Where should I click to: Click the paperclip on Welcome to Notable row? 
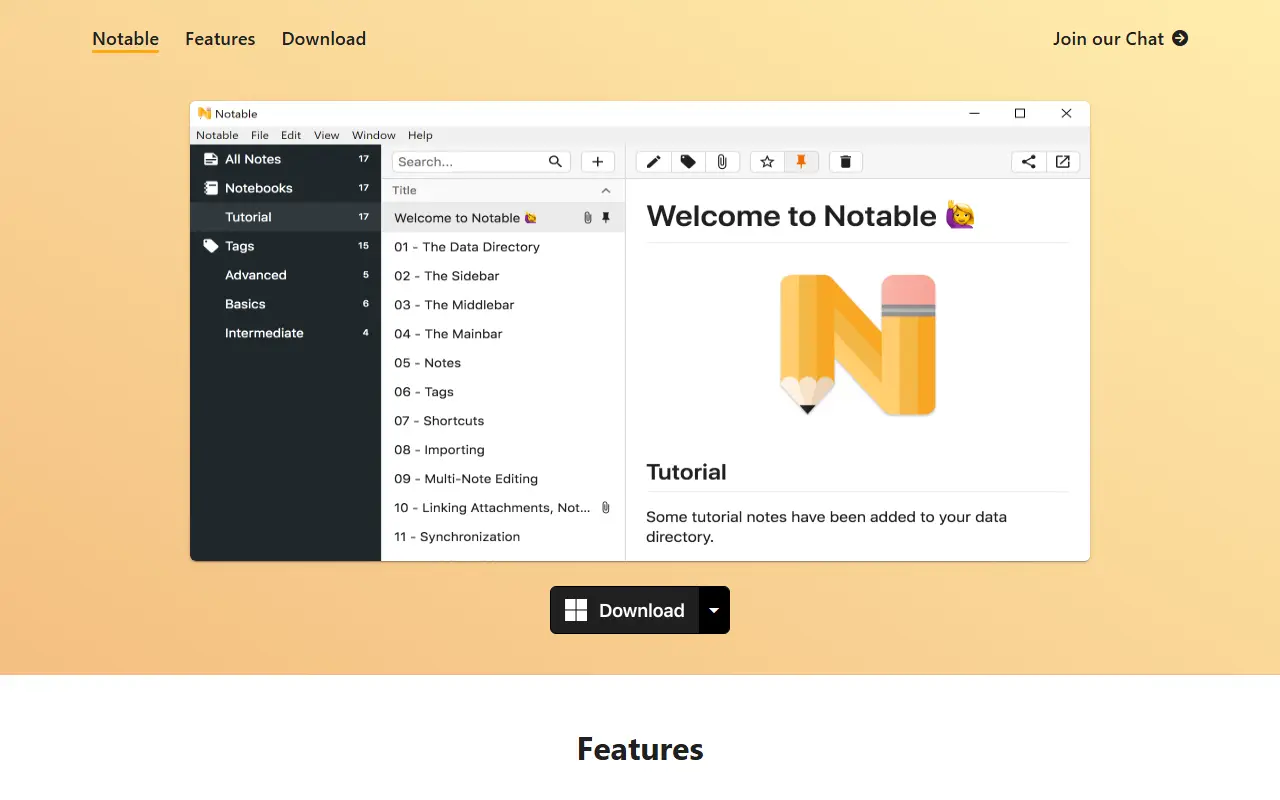point(588,218)
